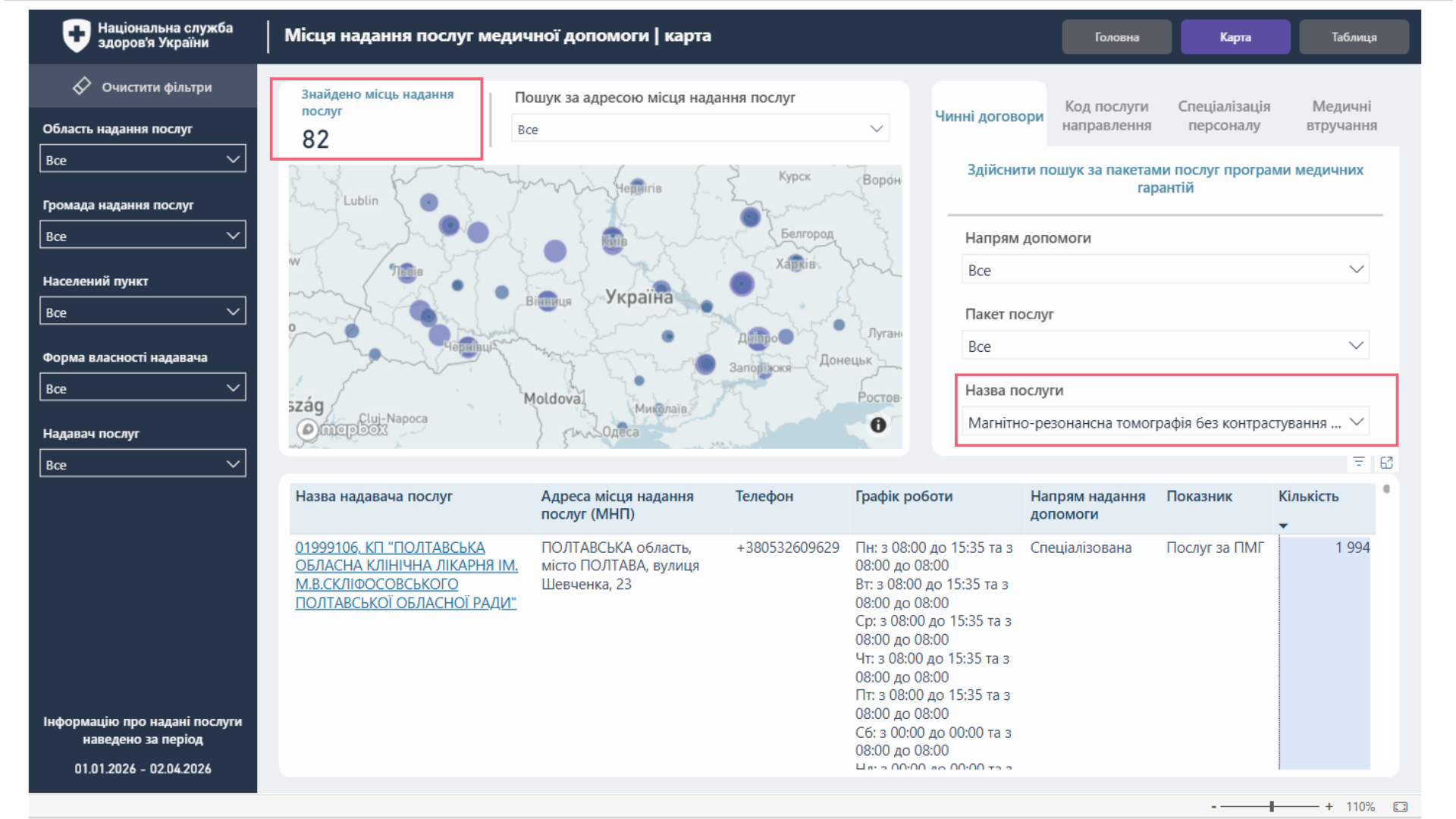Click the count value 82

coord(315,140)
